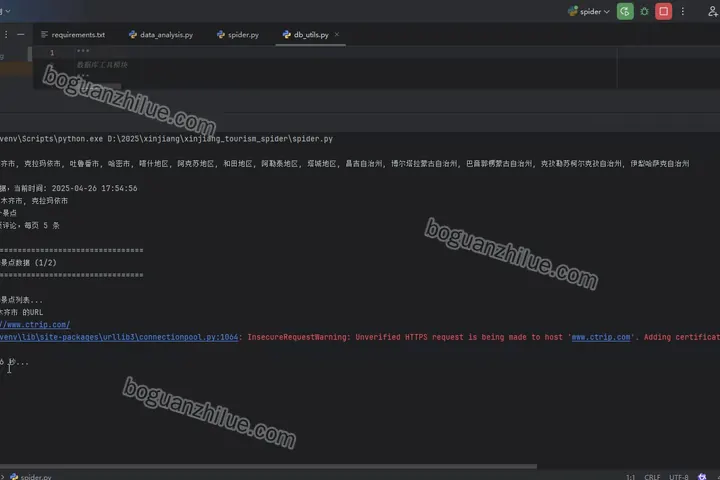720x480 pixels.
Task: Click the python.exe command line with spider.py path
Action: pyautogui.click(x=166, y=139)
